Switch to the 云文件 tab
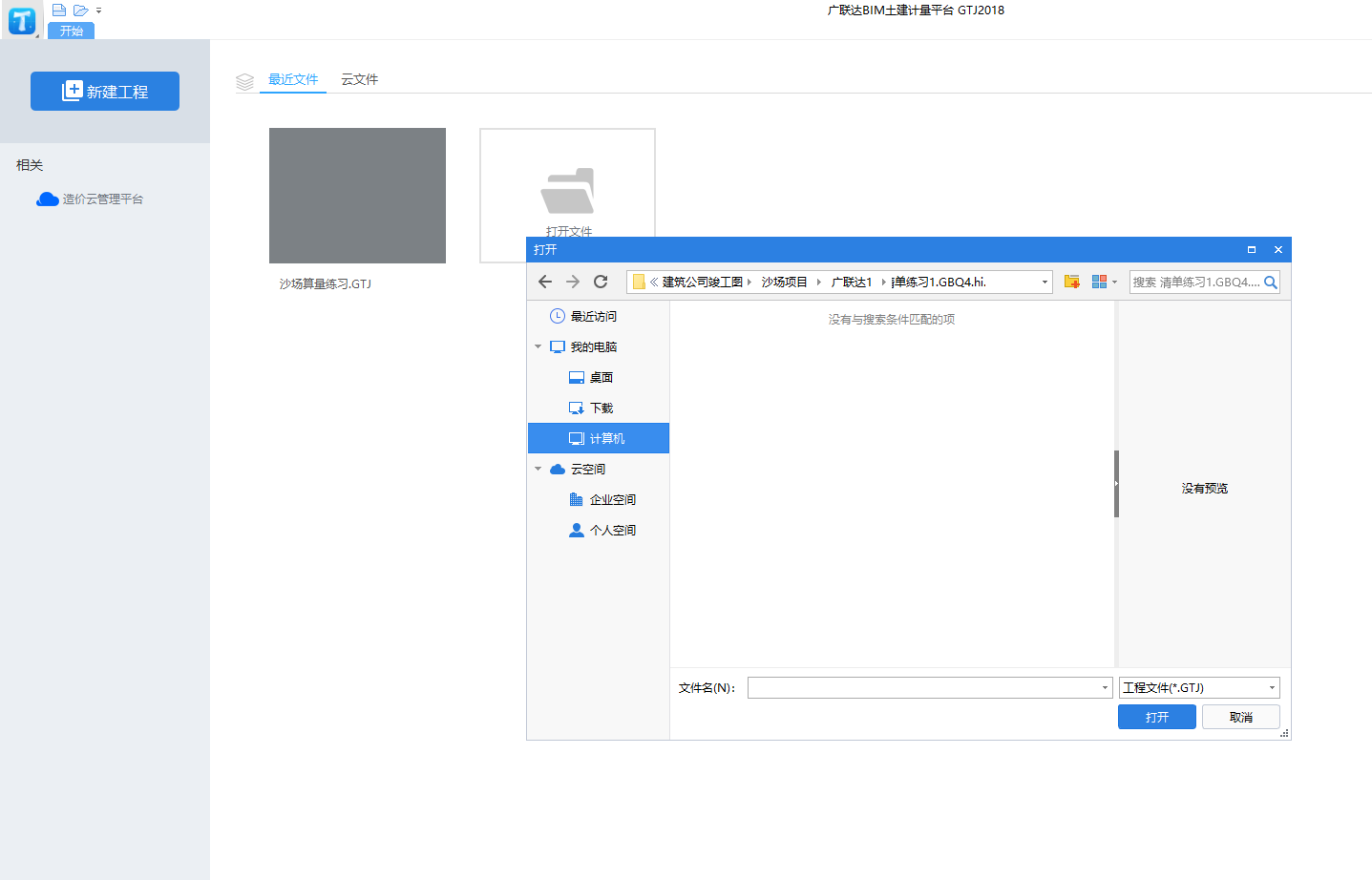The height and width of the screenshot is (880, 1372). 360,79
